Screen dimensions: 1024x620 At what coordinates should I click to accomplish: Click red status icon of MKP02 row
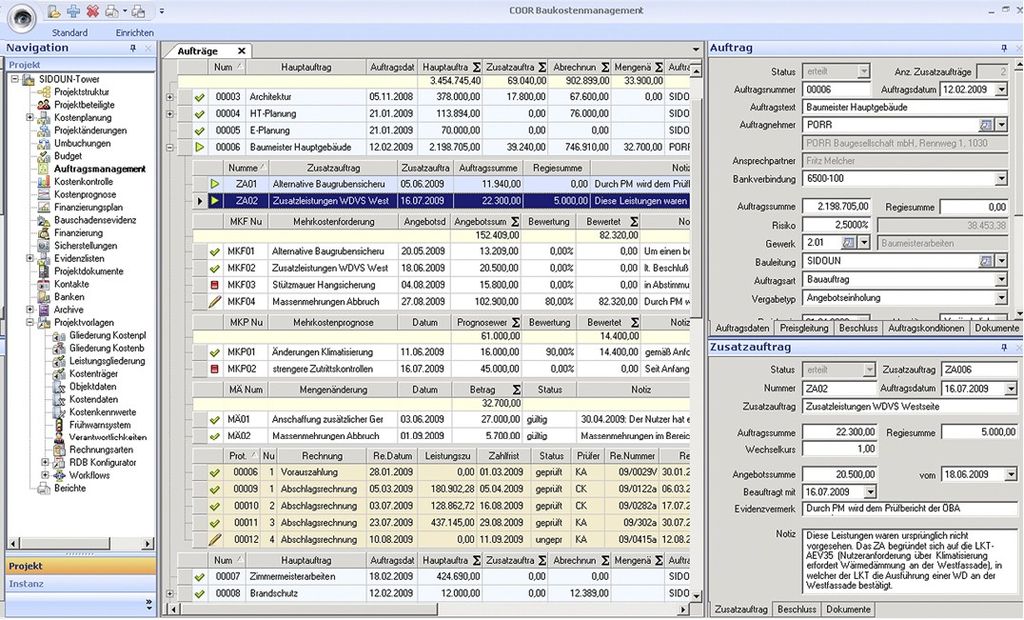click(x=215, y=369)
